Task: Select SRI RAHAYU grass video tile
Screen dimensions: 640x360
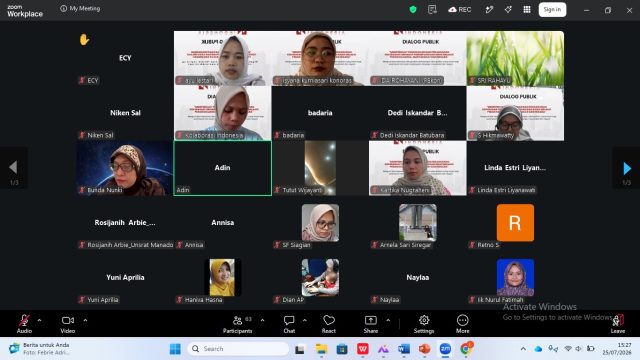Action: pos(515,58)
